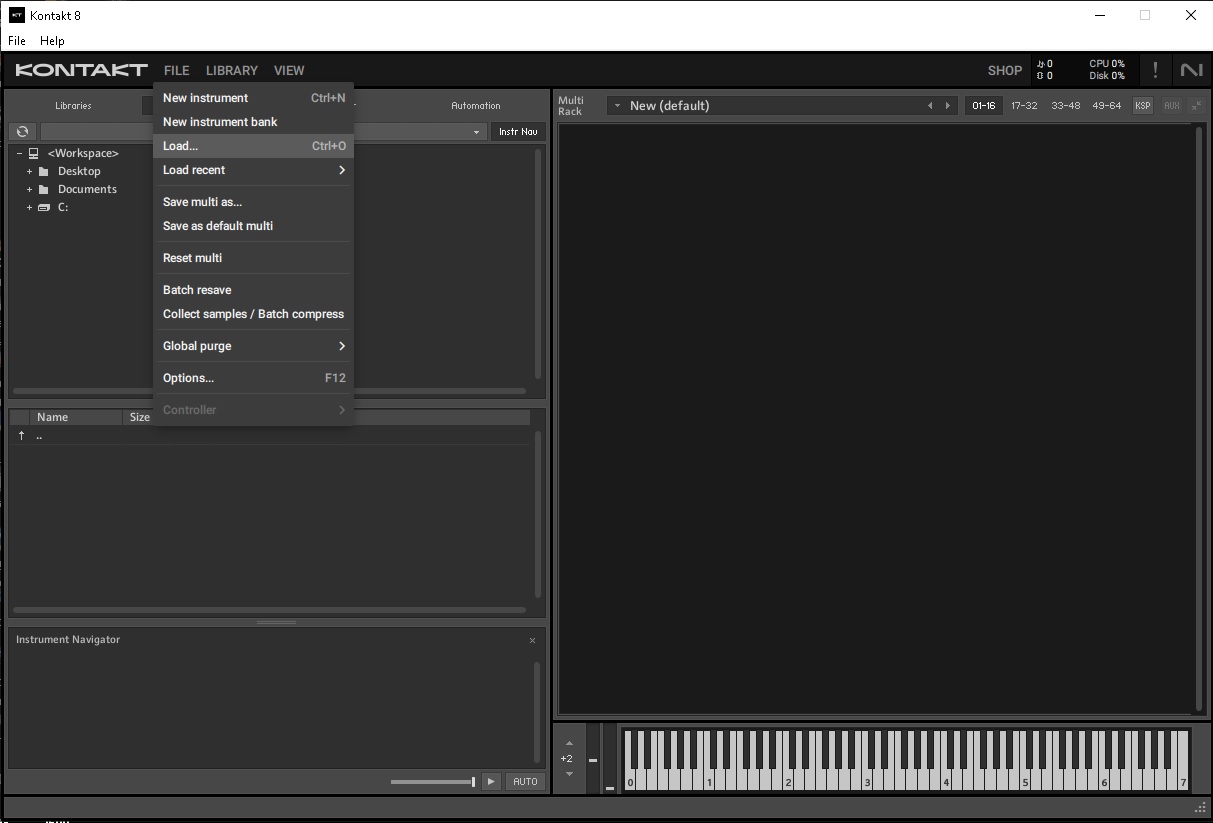Expand the C: drive tree node
The width and height of the screenshot is (1213, 823).
pos(29,207)
